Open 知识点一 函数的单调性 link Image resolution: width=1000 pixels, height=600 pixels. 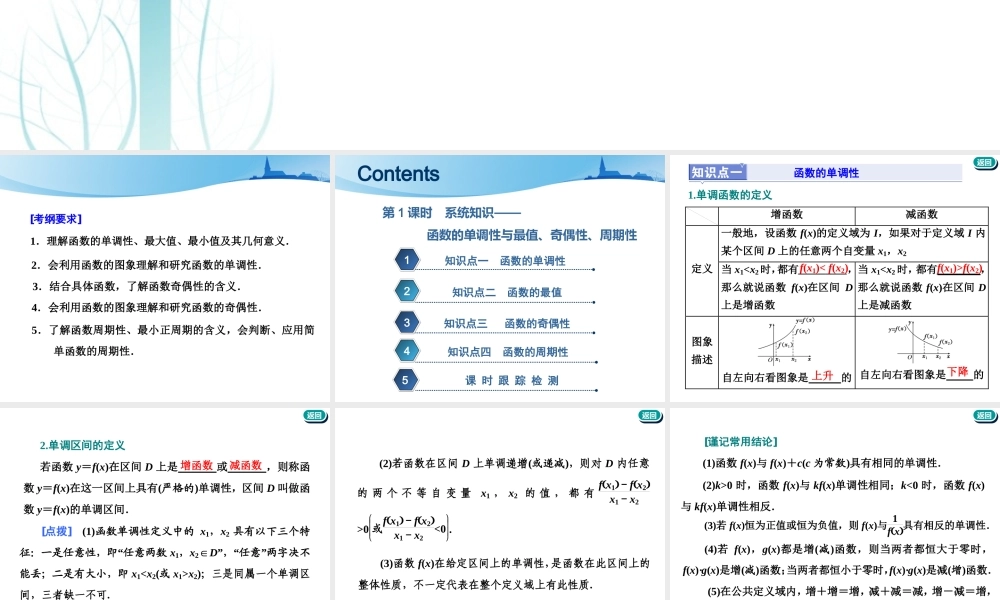(508, 261)
